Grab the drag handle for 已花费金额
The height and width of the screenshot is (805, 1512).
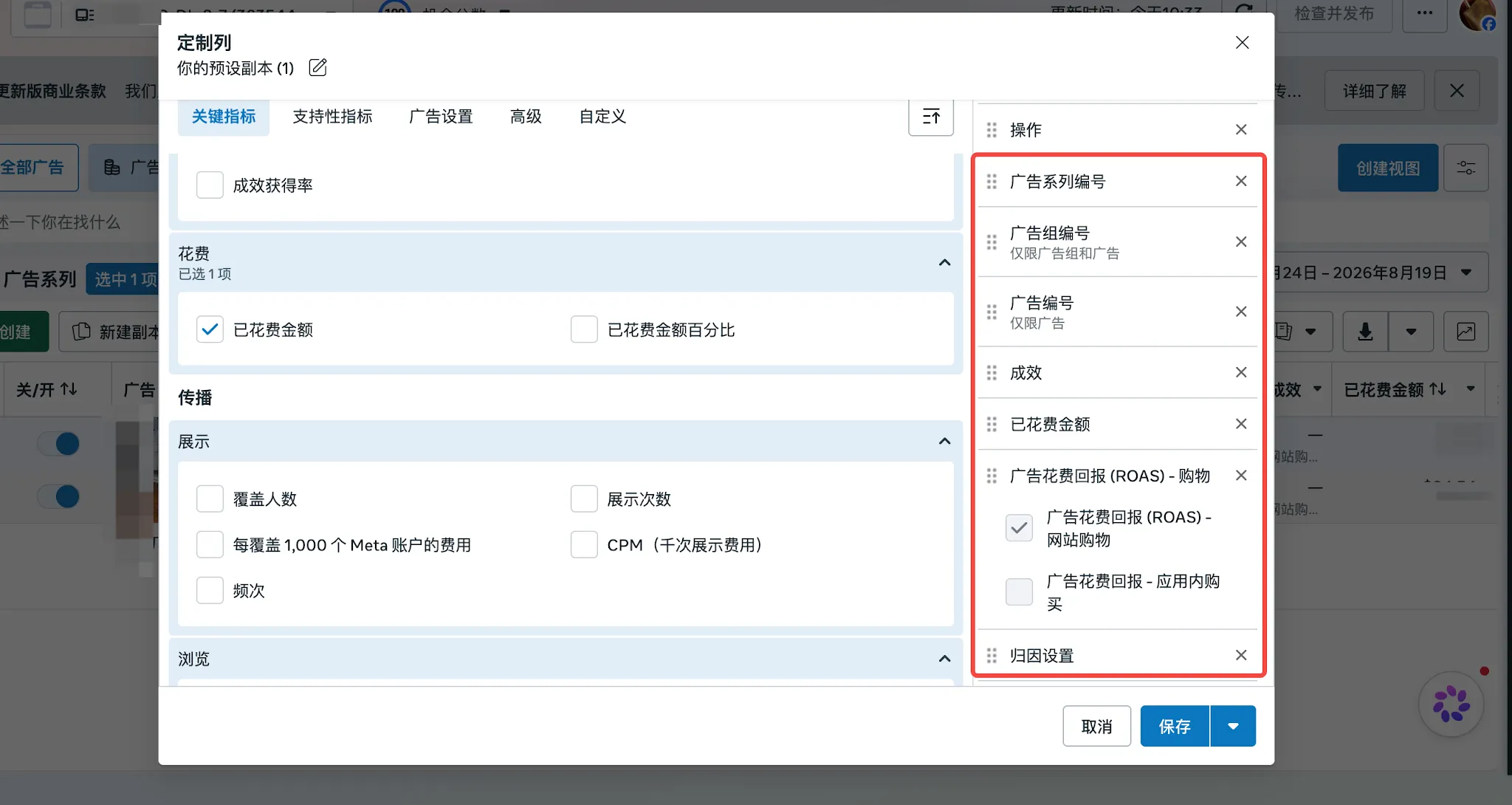[x=992, y=424]
